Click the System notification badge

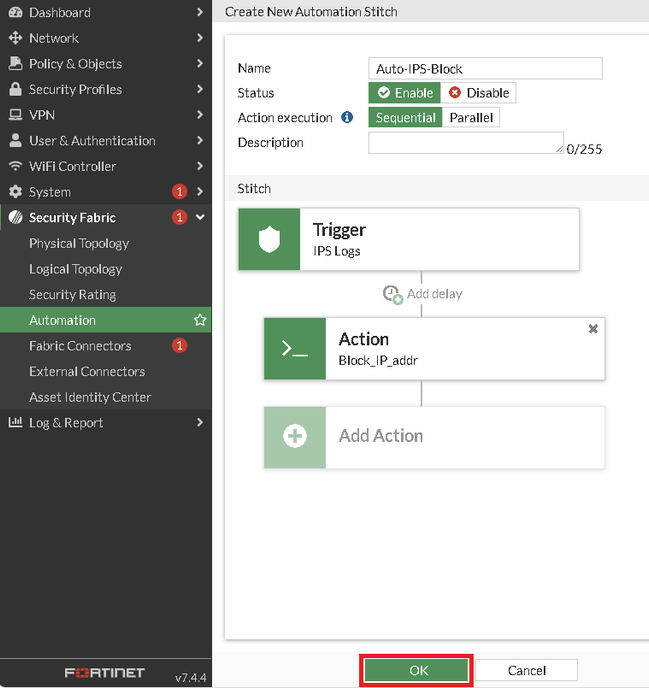click(179, 192)
